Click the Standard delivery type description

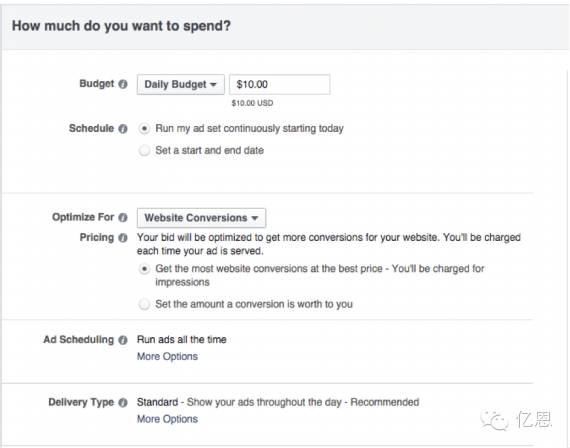[x=278, y=402]
